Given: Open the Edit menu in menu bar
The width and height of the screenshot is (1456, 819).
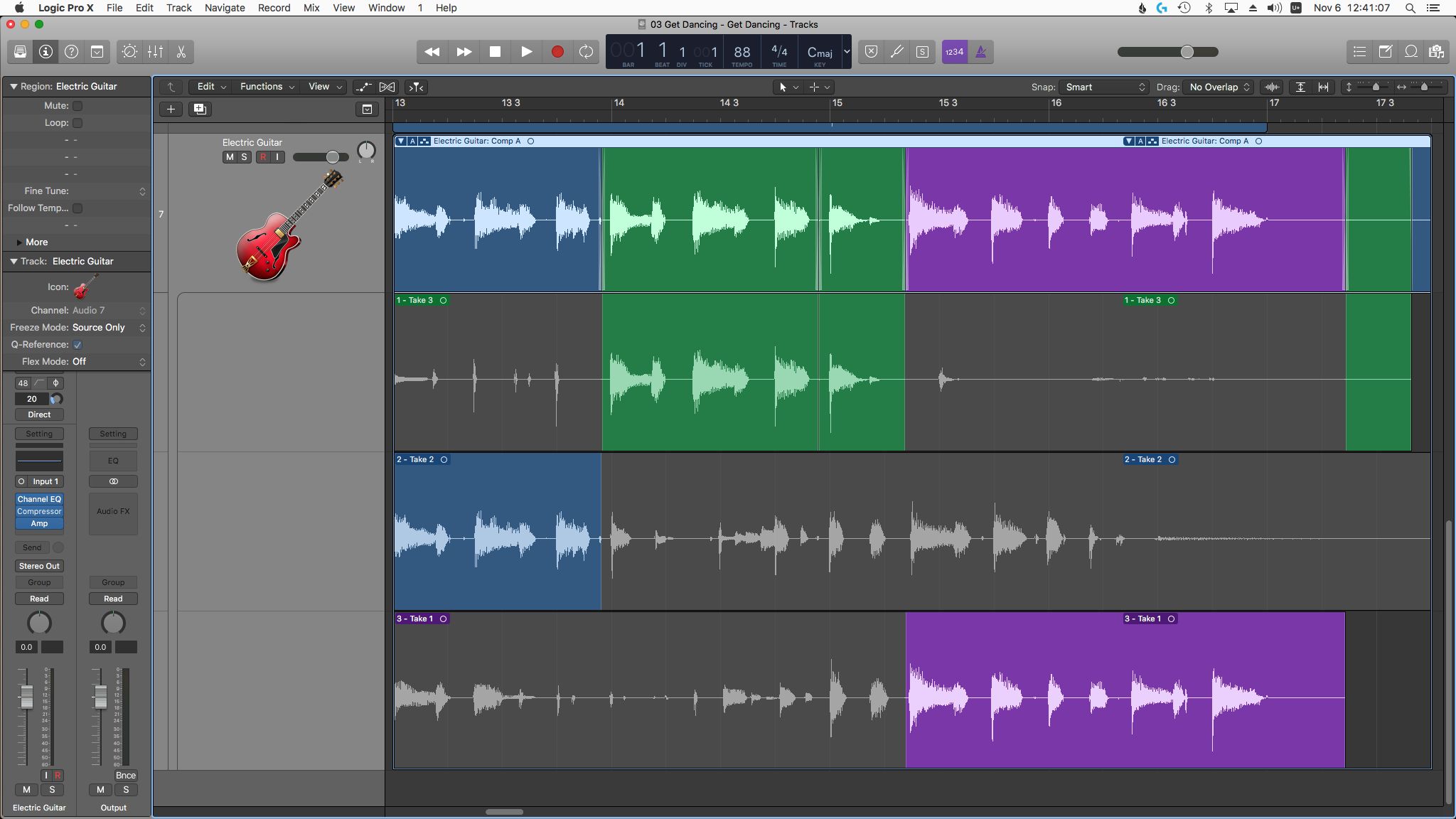Looking at the screenshot, I should click(145, 7).
